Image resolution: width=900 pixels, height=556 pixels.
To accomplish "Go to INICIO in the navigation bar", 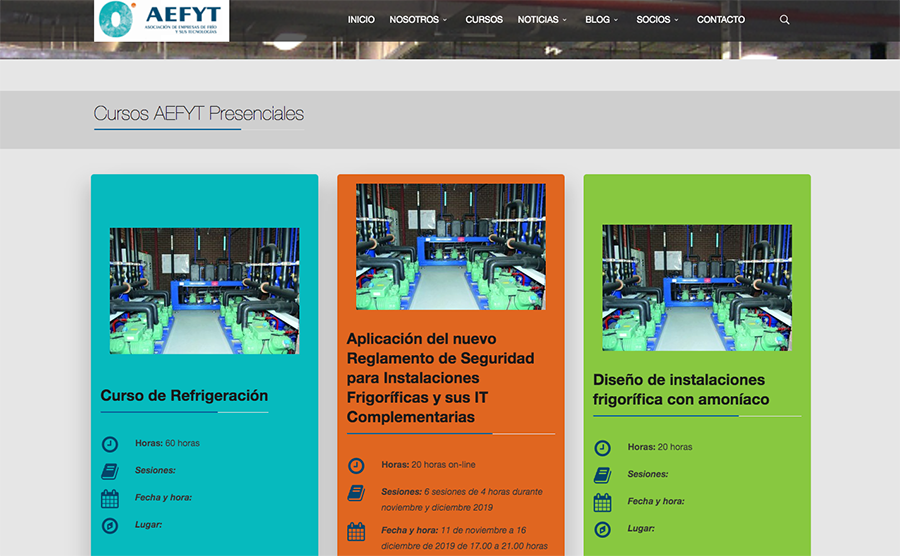I will pos(361,20).
